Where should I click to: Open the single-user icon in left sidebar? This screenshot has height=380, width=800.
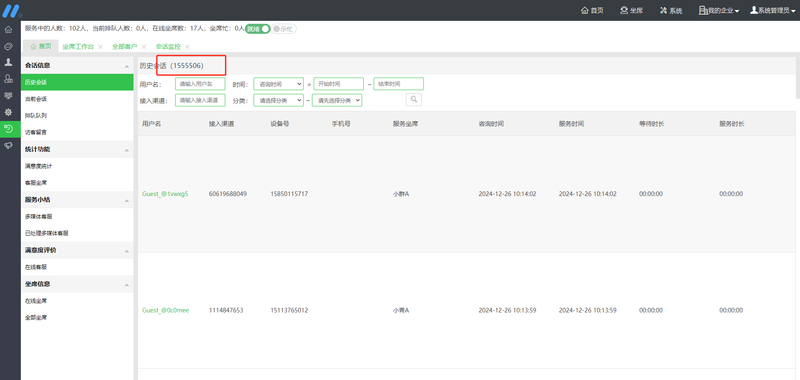[9, 62]
